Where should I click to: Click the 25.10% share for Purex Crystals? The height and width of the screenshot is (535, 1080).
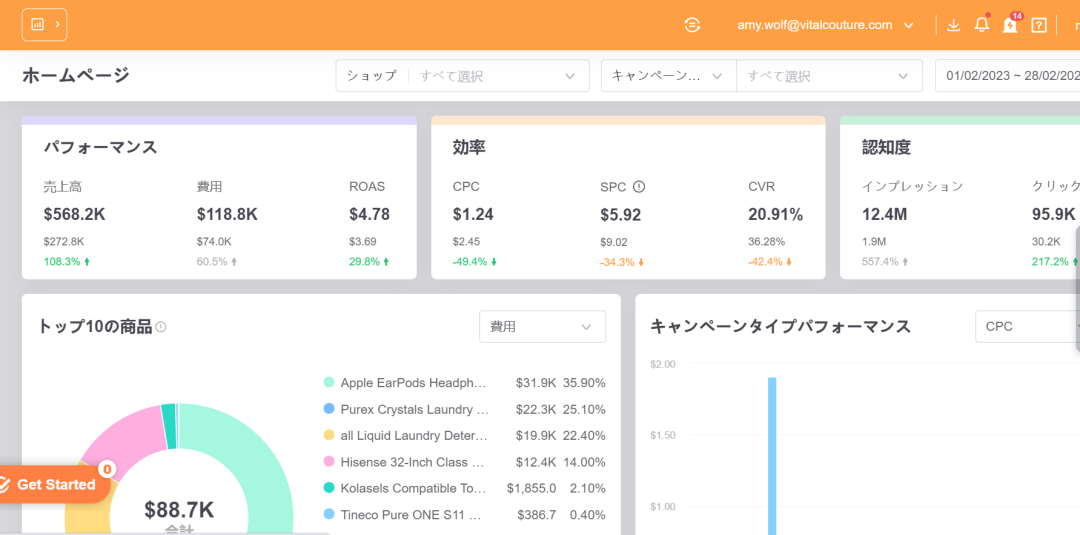point(584,409)
